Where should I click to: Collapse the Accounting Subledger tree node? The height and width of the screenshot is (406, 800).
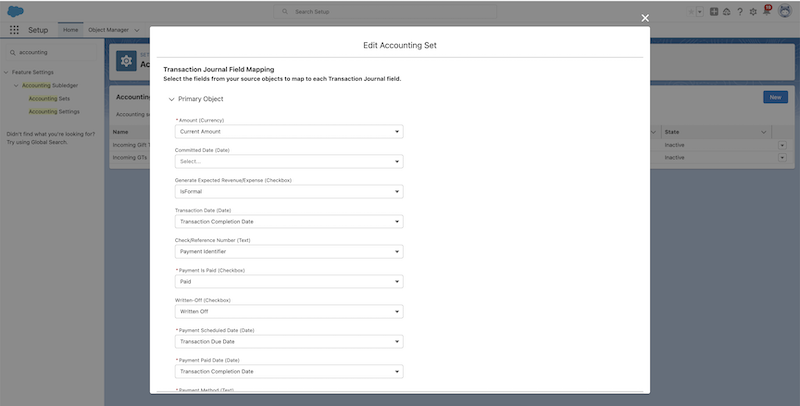tap(16, 86)
